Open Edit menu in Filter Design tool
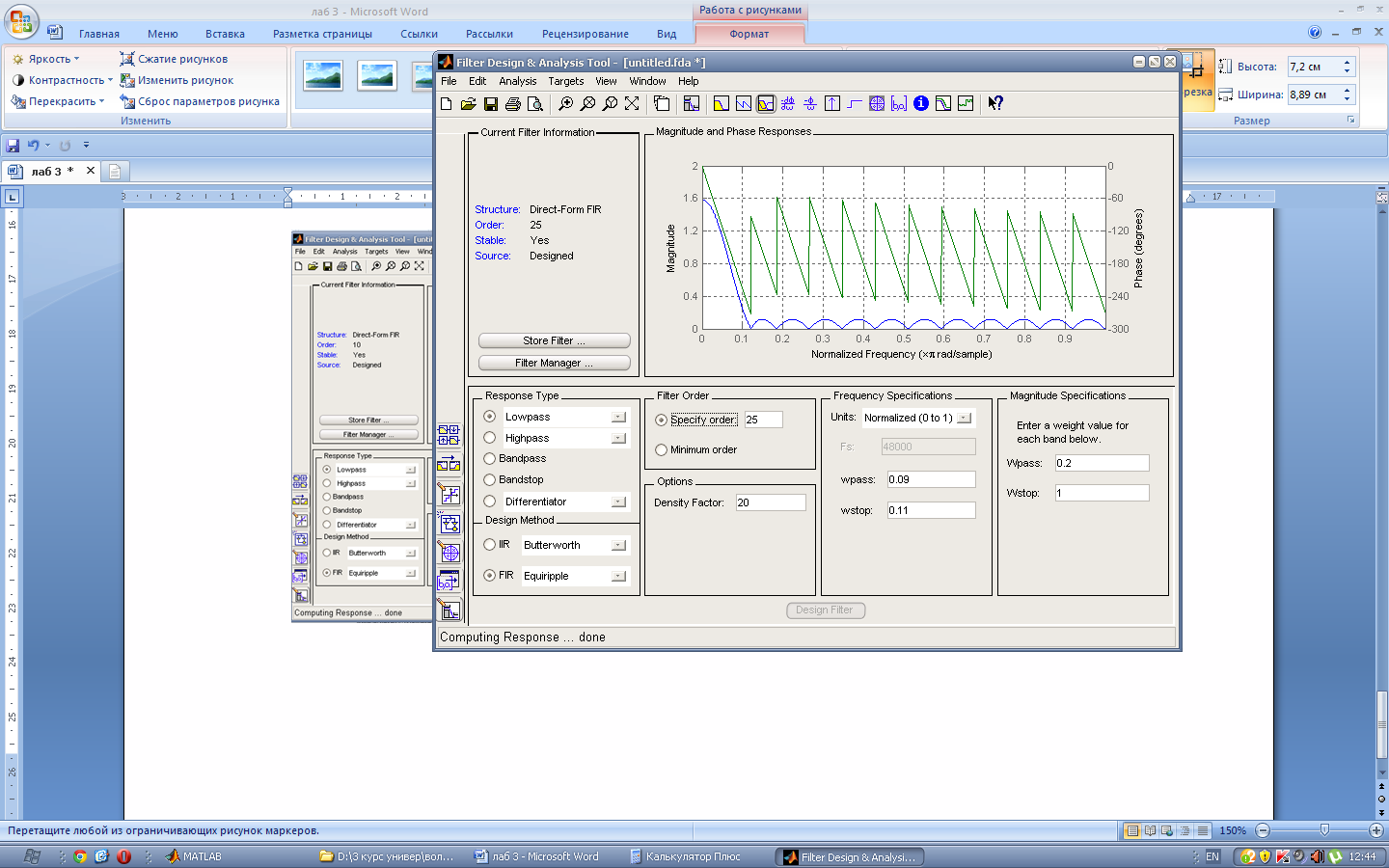 coord(477,81)
